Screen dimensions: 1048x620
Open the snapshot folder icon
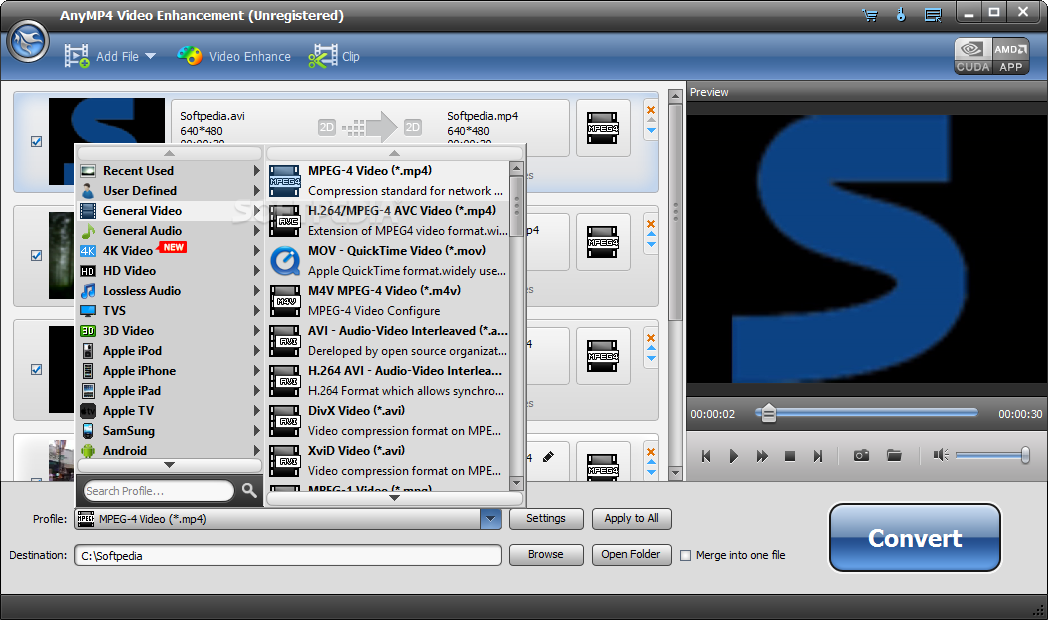(x=894, y=456)
